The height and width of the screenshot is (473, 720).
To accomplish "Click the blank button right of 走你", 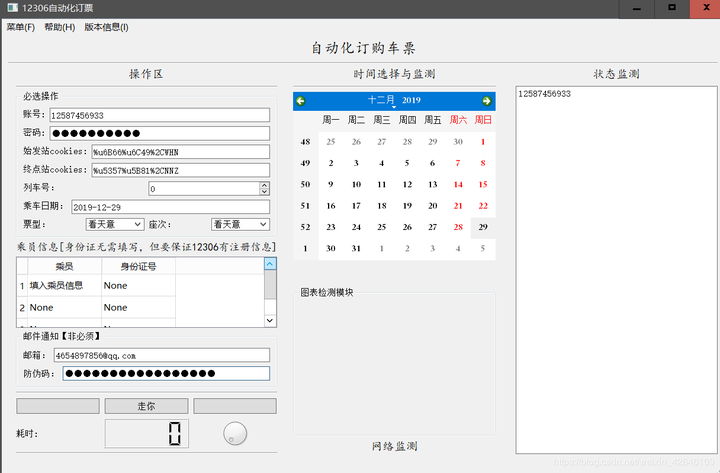I will pyautogui.click(x=235, y=406).
